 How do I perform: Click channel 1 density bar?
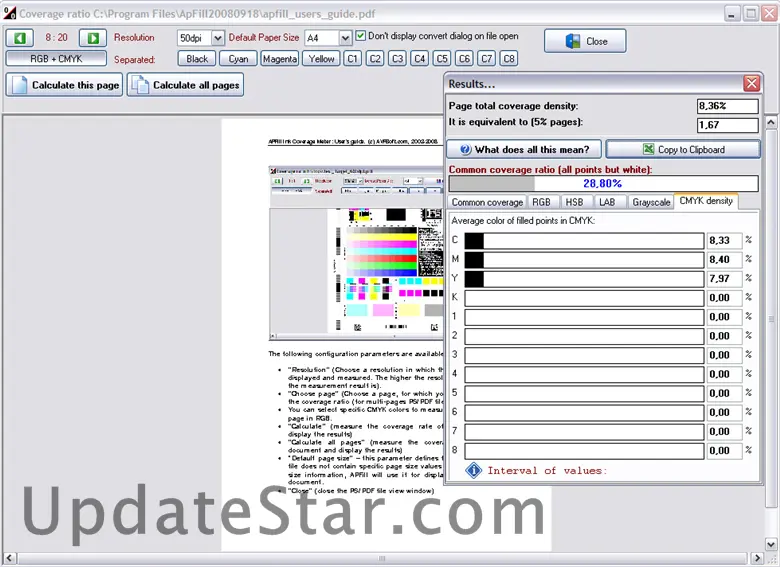pyautogui.click(x=585, y=317)
